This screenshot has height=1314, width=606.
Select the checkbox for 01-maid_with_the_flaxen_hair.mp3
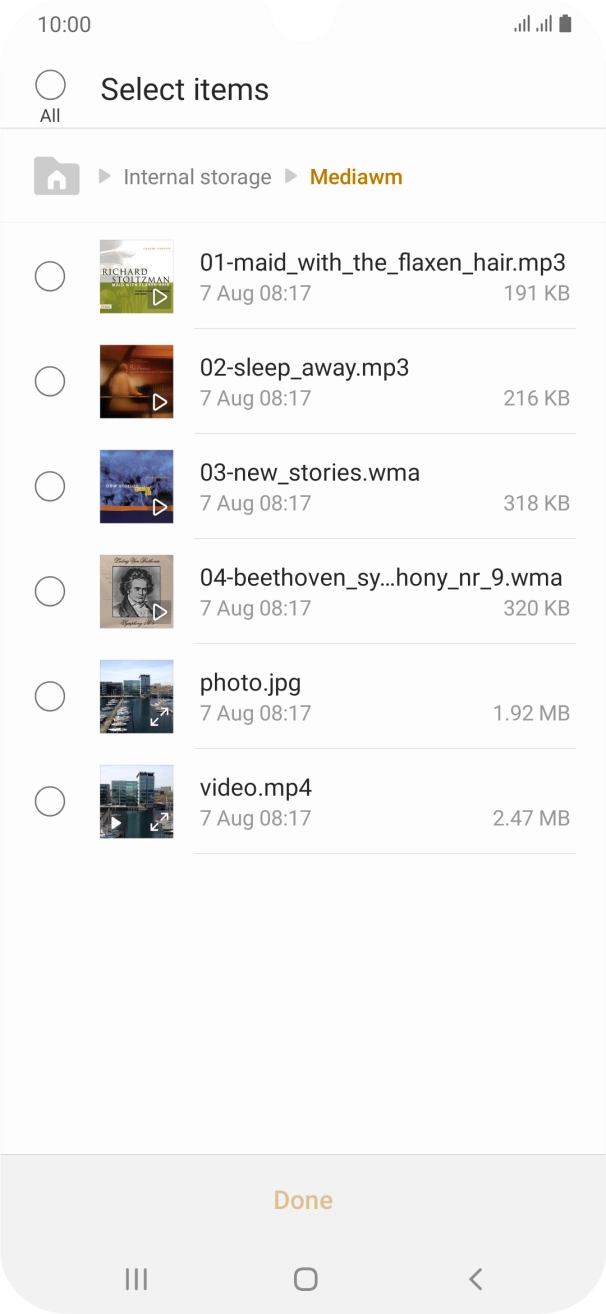click(x=50, y=276)
